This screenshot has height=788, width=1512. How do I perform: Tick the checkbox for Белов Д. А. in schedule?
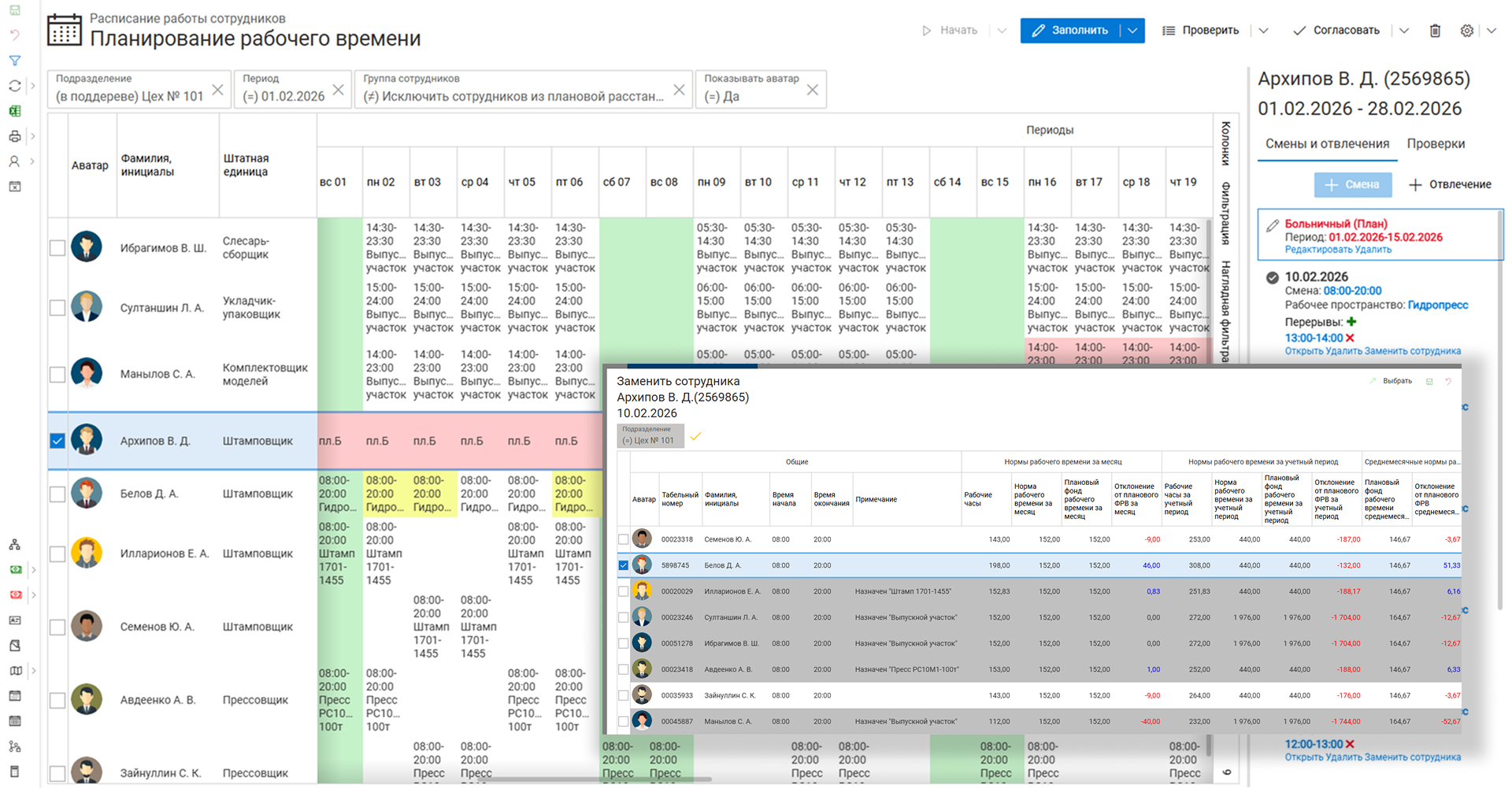(57, 494)
